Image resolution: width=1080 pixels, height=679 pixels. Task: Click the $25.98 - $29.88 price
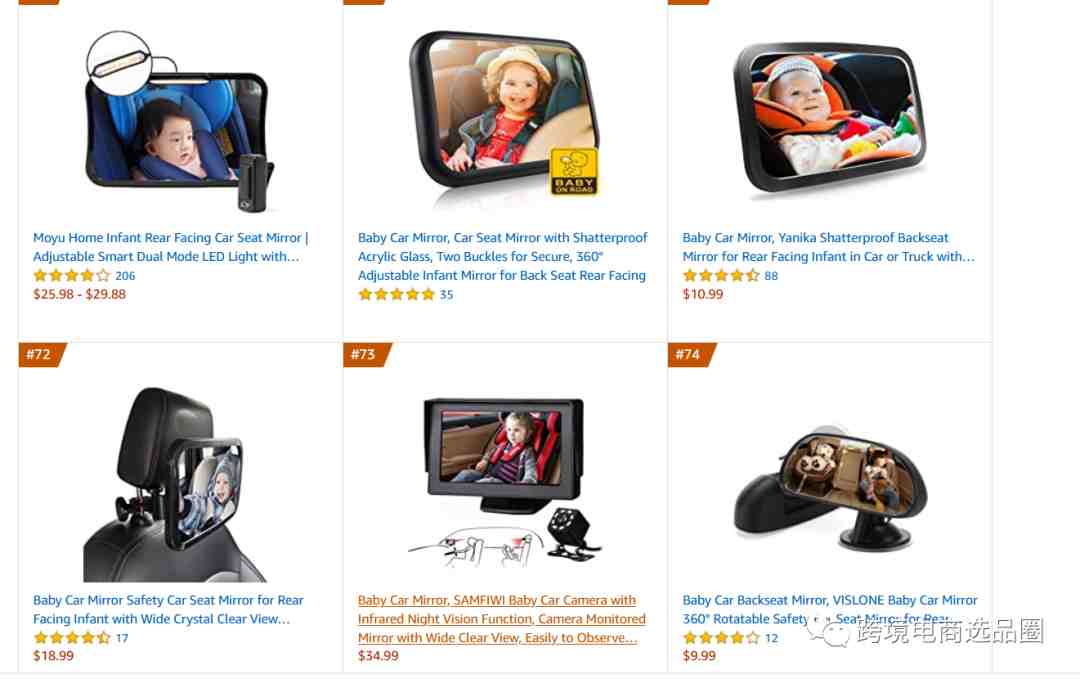80,294
